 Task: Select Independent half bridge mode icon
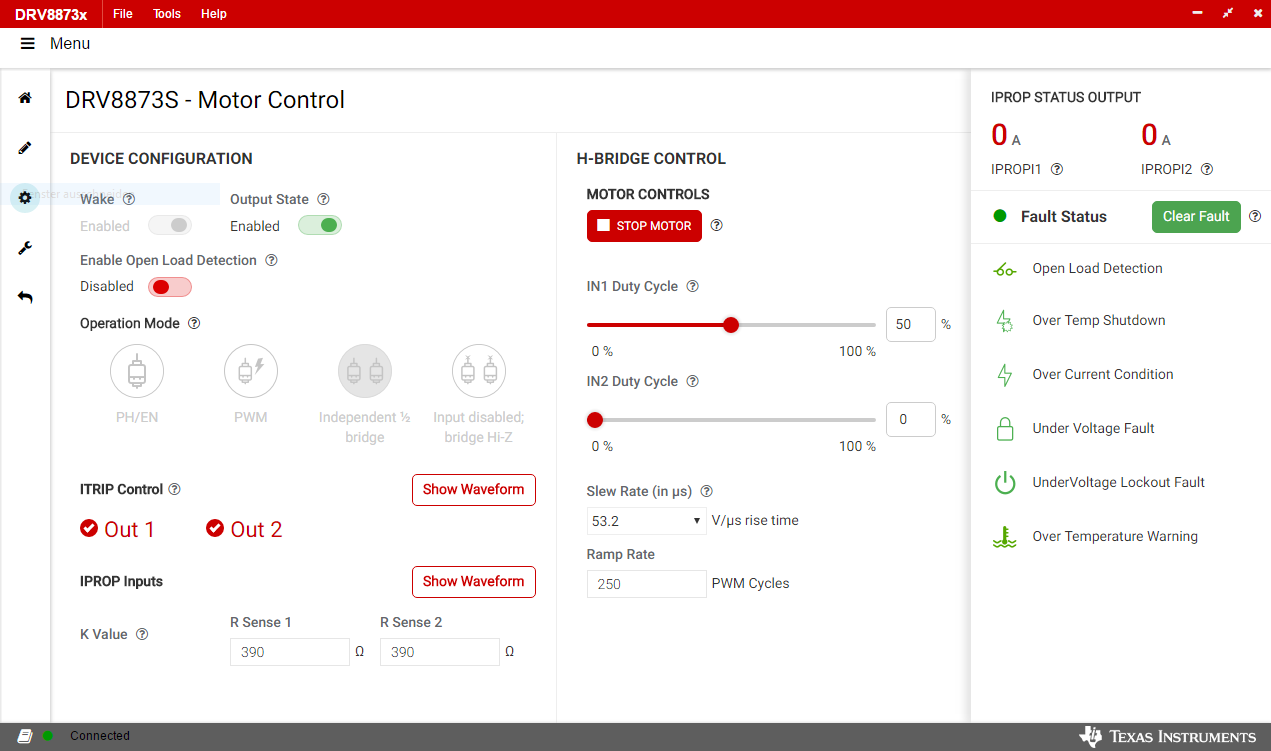[x=365, y=371]
